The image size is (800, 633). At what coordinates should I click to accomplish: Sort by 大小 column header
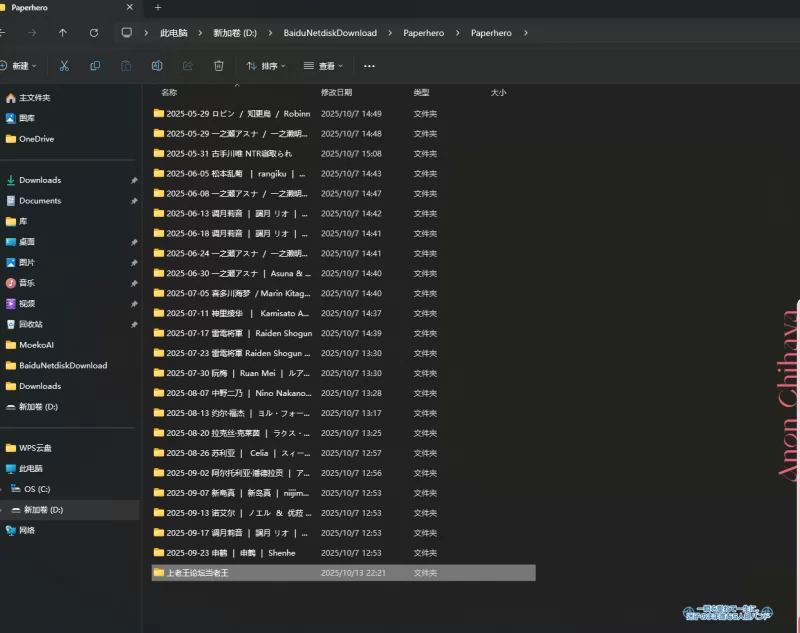click(x=498, y=92)
